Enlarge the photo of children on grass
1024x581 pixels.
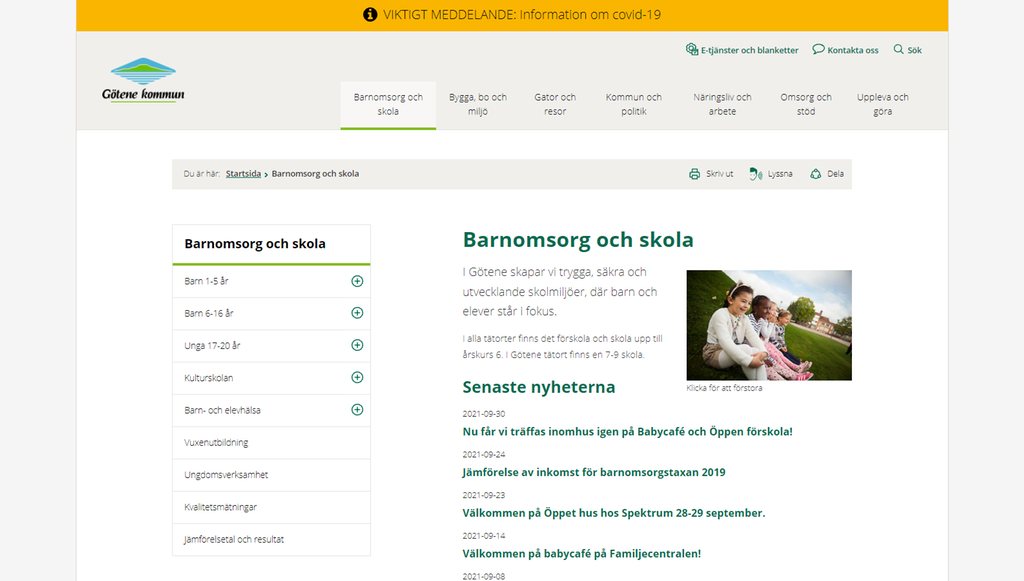[x=768, y=325]
